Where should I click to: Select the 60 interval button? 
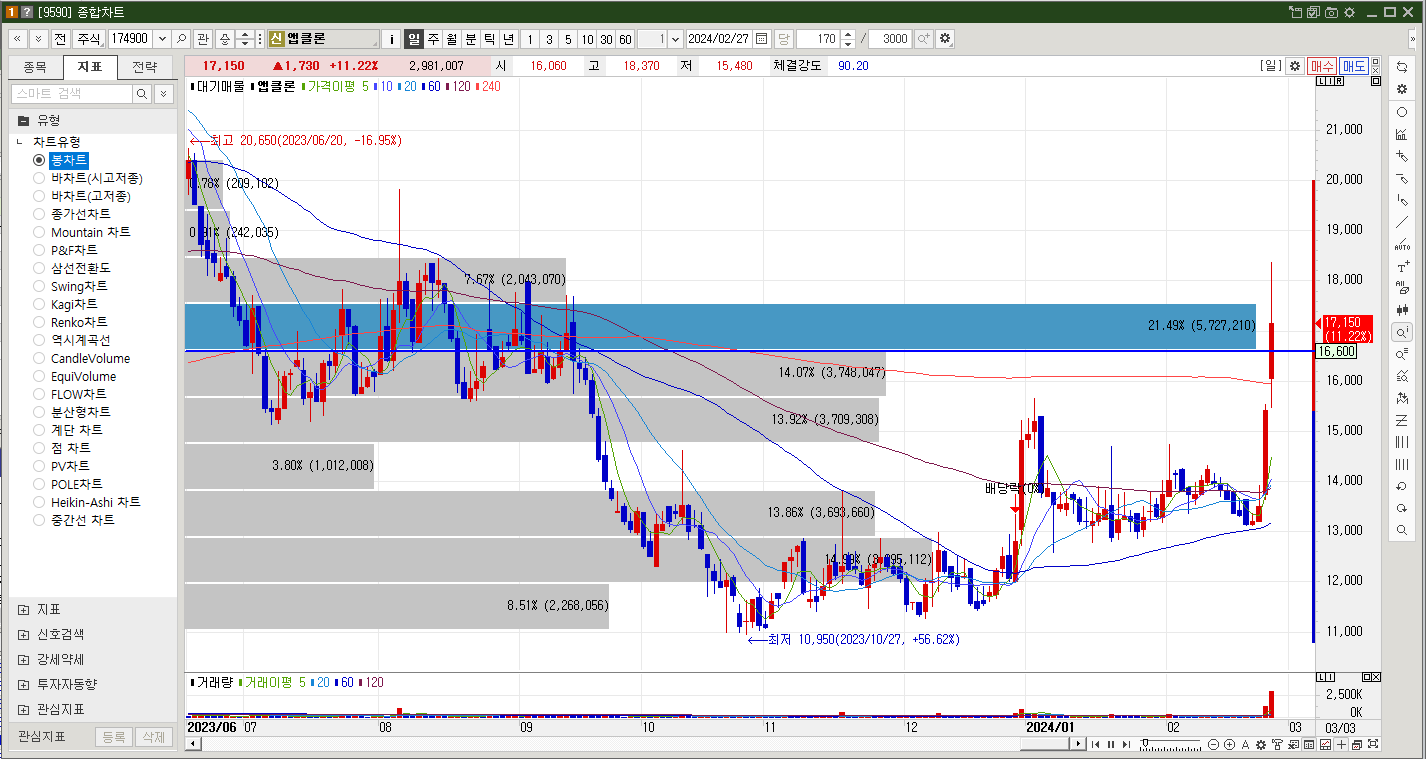625,39
